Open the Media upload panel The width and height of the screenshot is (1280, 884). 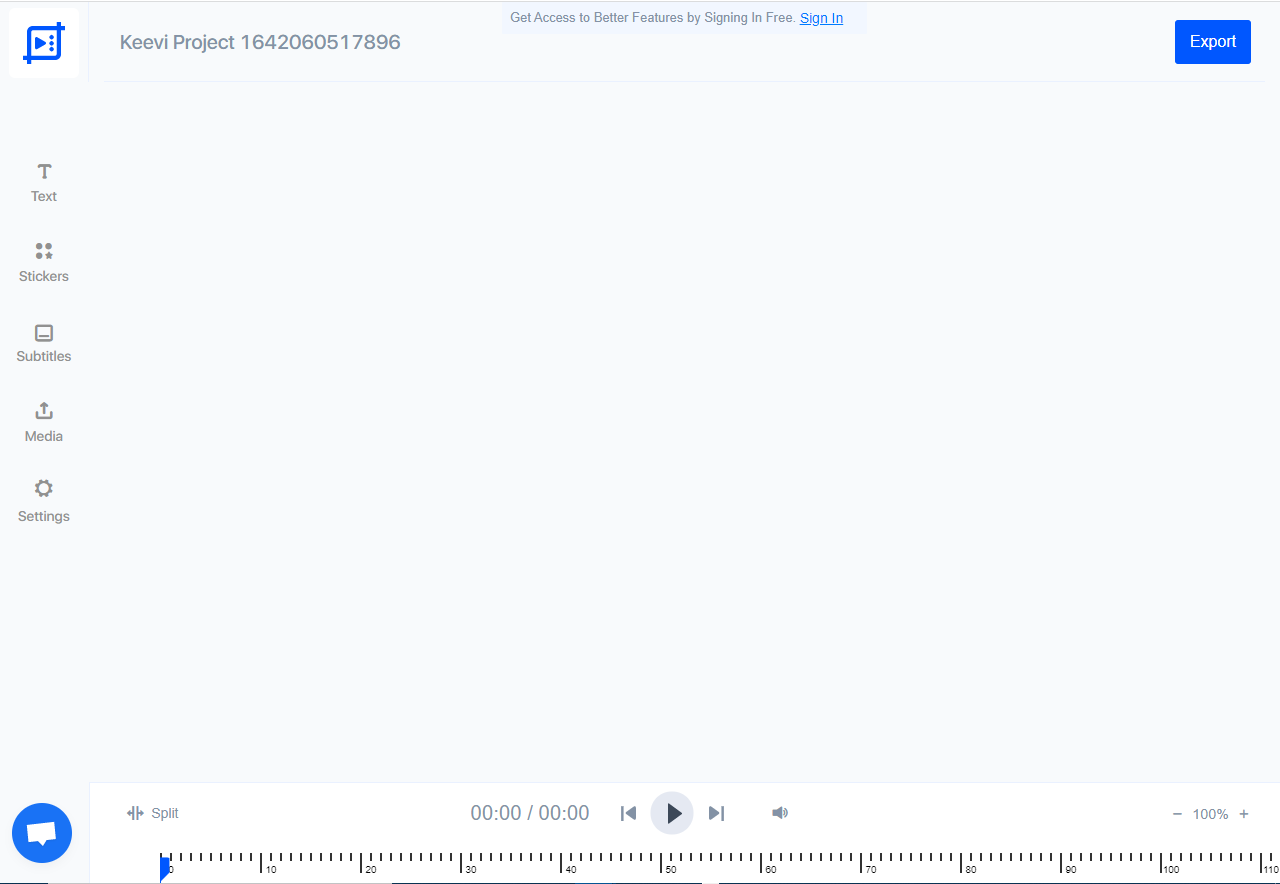pyautogui.click(x=44, y=422)
